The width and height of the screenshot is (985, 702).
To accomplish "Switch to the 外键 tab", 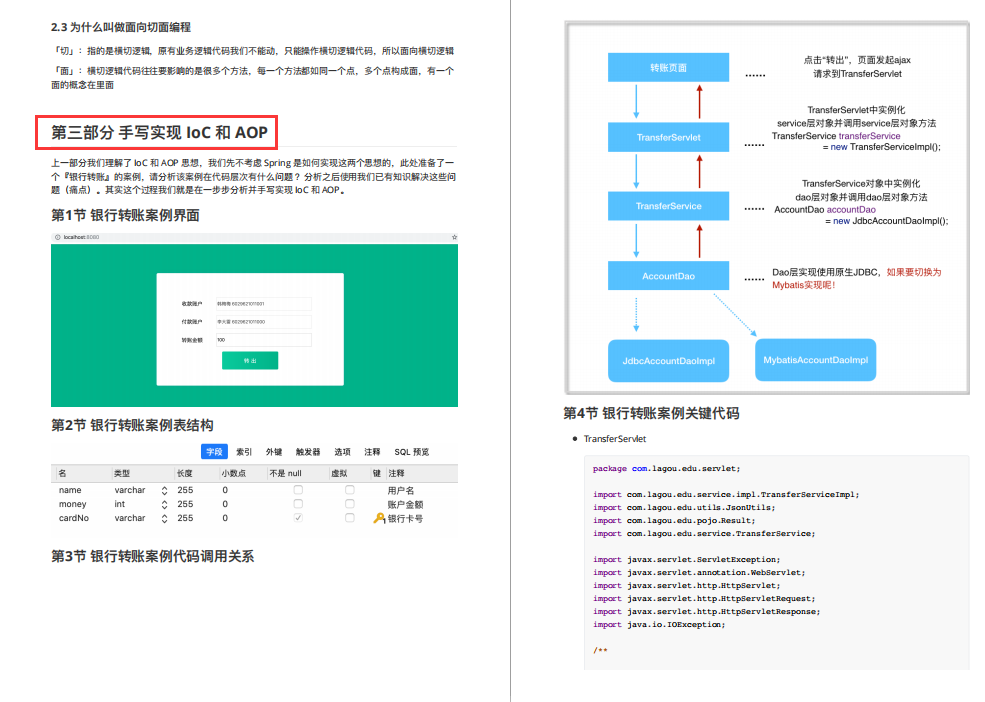I will [x=274, y=451].
